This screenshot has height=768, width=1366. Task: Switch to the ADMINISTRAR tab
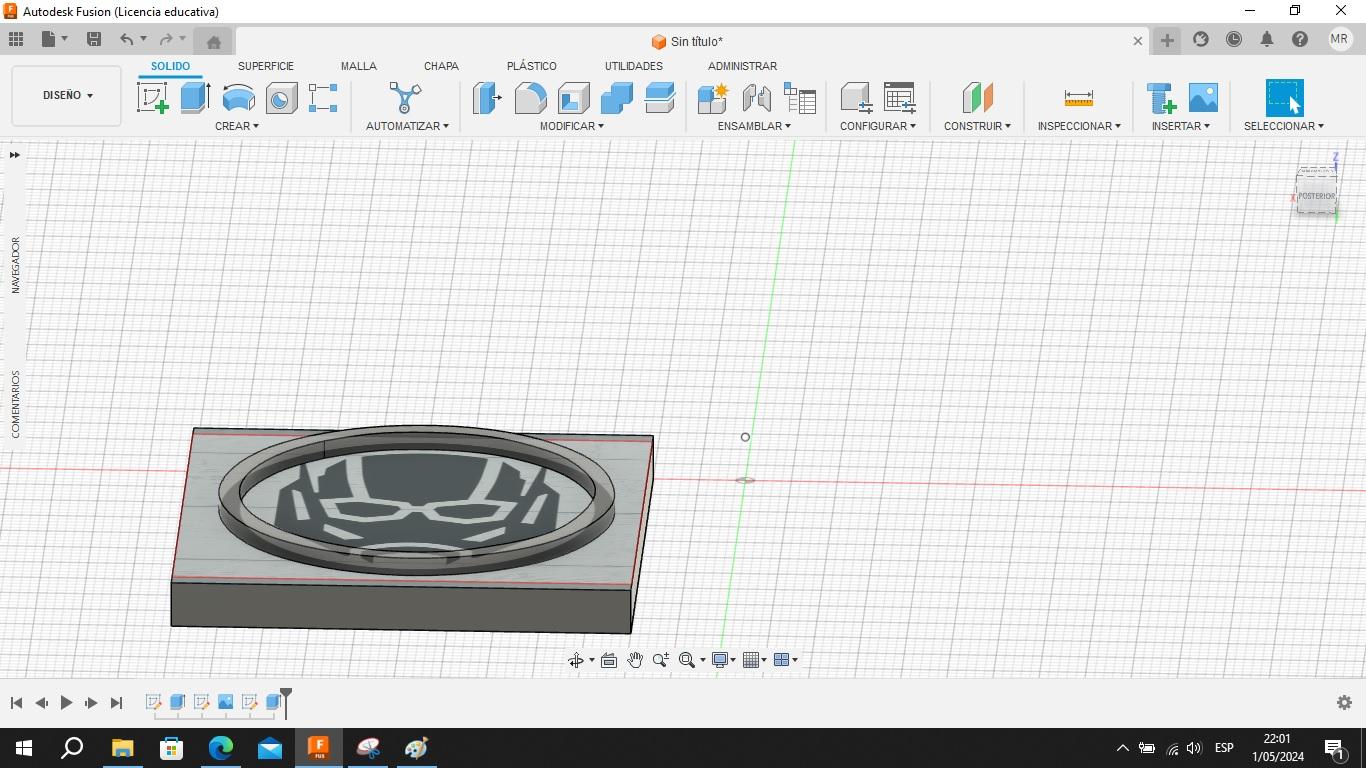(x=742, y=66)
